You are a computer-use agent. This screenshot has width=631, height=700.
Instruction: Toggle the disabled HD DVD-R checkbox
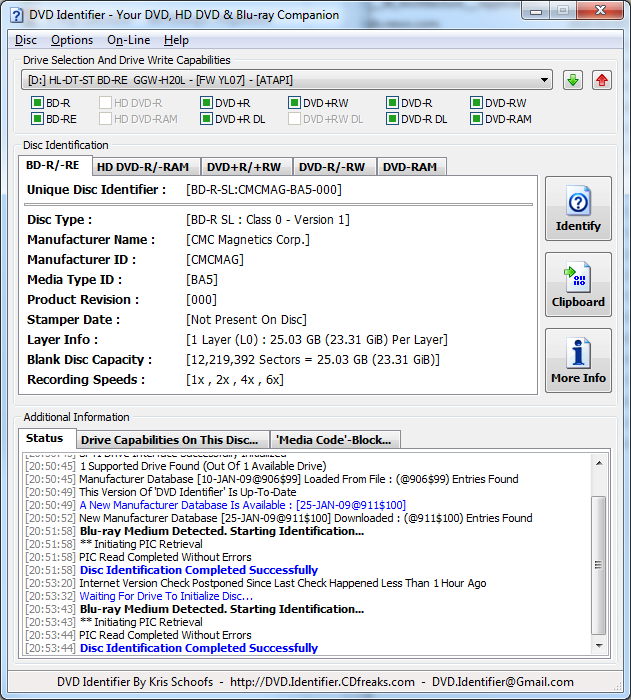pos(105,103)
